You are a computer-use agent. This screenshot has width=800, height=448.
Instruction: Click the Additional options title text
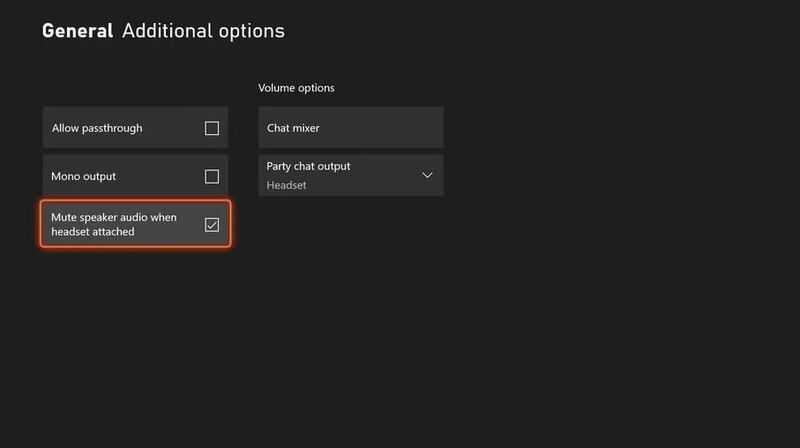click(203, 31)
